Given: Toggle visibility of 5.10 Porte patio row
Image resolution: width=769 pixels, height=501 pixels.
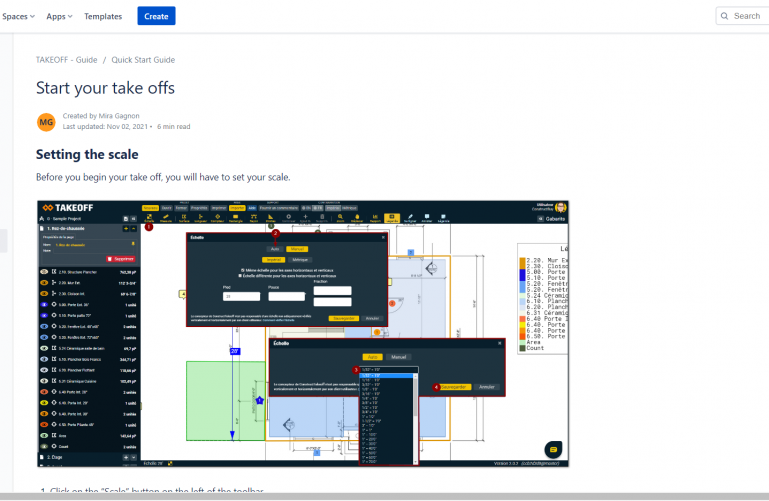Looking at the screenshot, I should [x=44, y=315].
